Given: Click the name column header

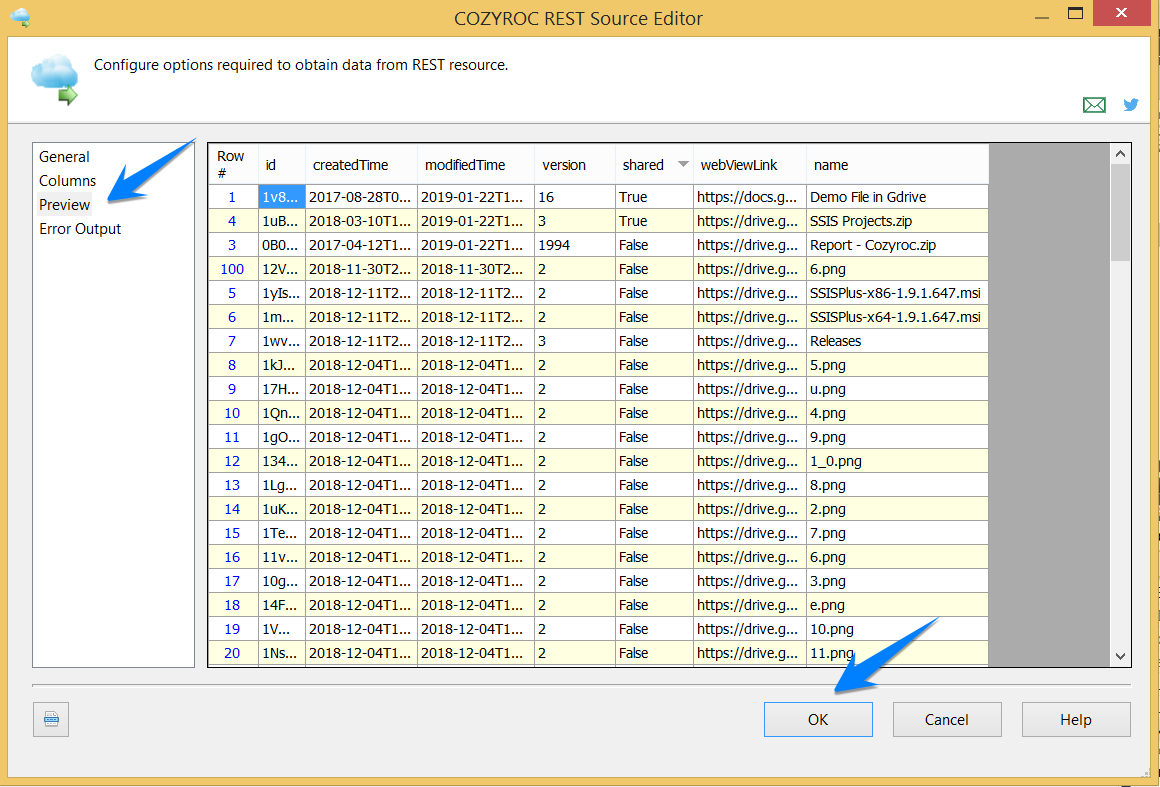Looking at the screenshot, I should (x=897, y=165).
